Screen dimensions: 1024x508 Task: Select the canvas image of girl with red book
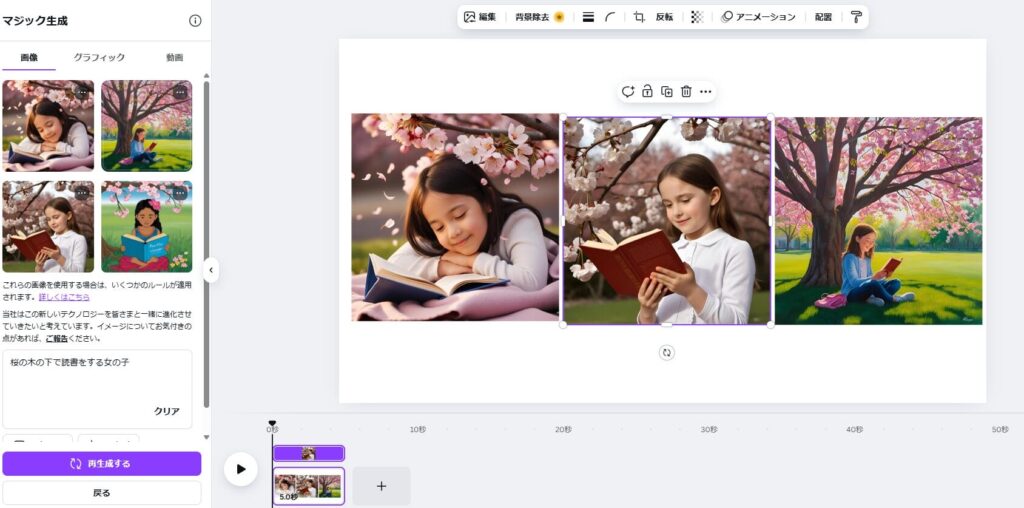pos(667,221)
